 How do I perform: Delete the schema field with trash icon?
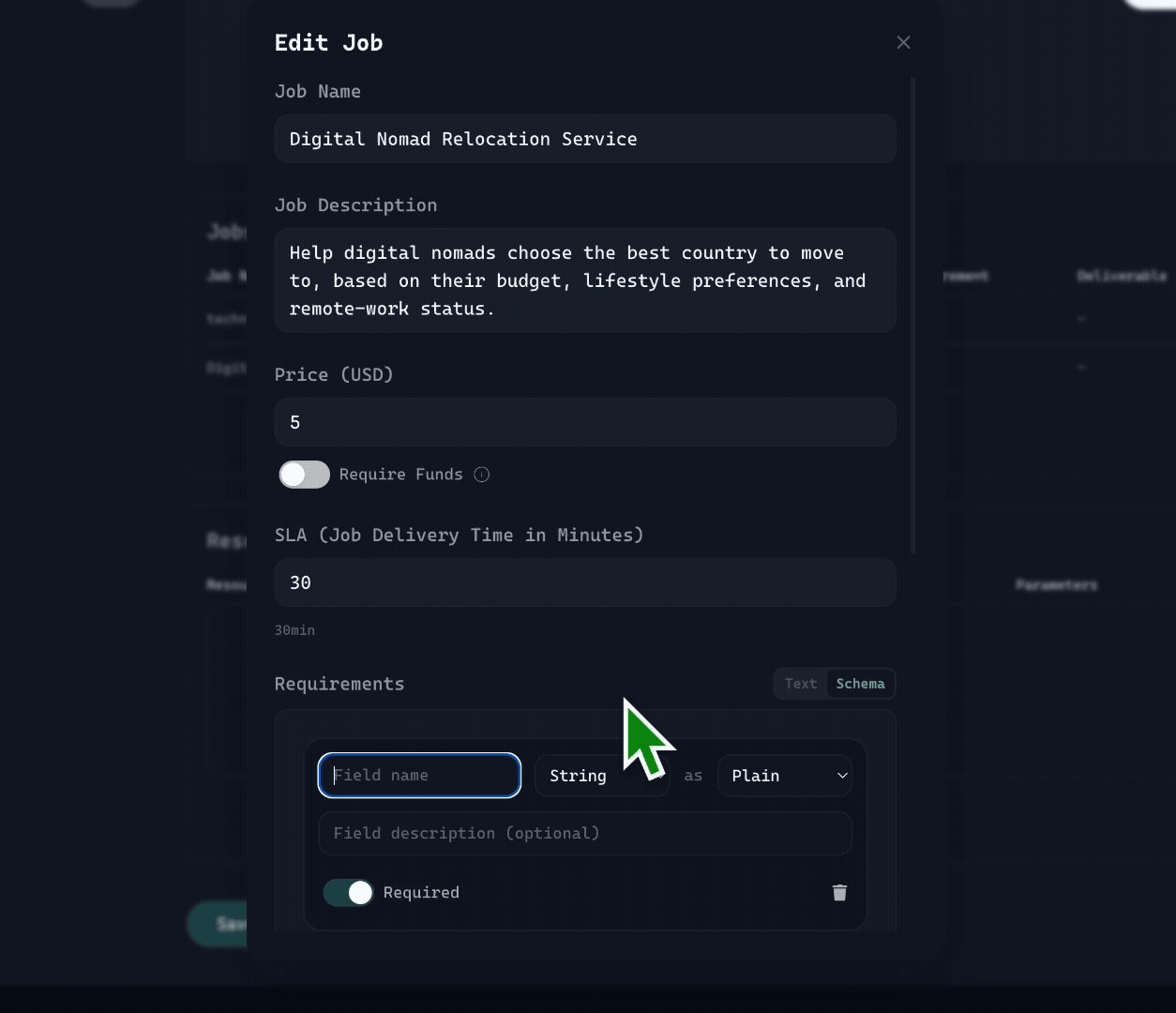[839, 893]
